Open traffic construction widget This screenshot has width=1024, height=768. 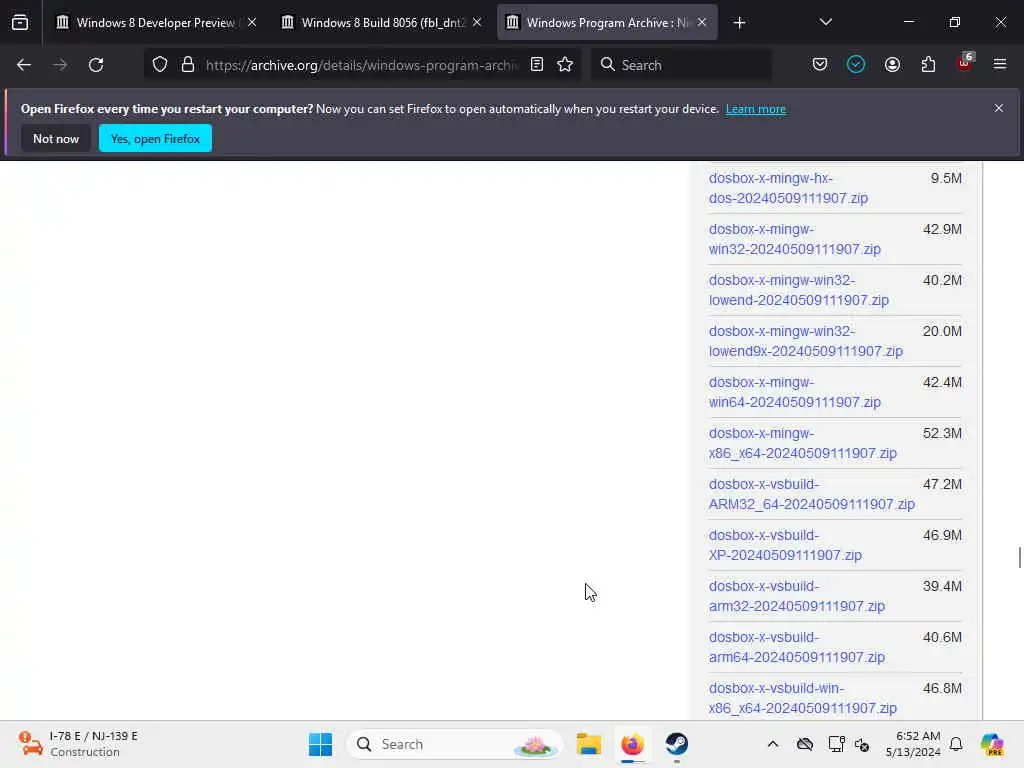(x=78, y=744)
